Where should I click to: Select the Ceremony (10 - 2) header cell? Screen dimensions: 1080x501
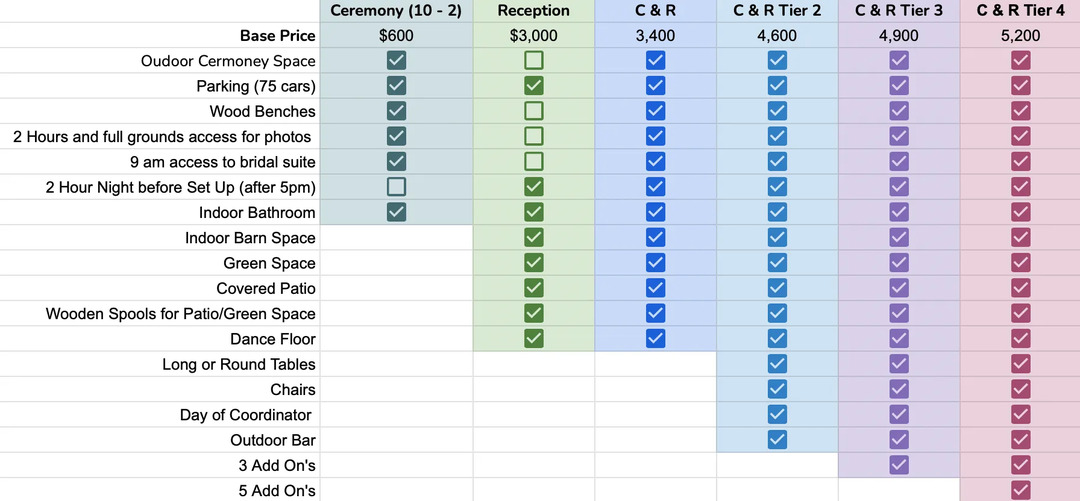[396, 11]
